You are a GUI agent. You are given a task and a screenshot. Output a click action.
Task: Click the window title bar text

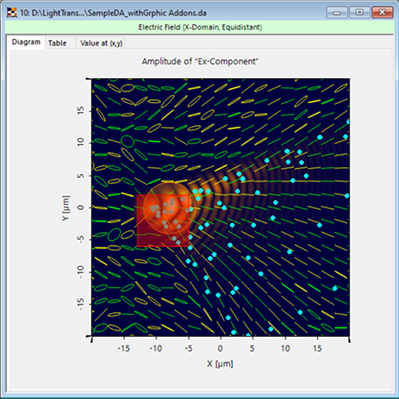[113, 13]
